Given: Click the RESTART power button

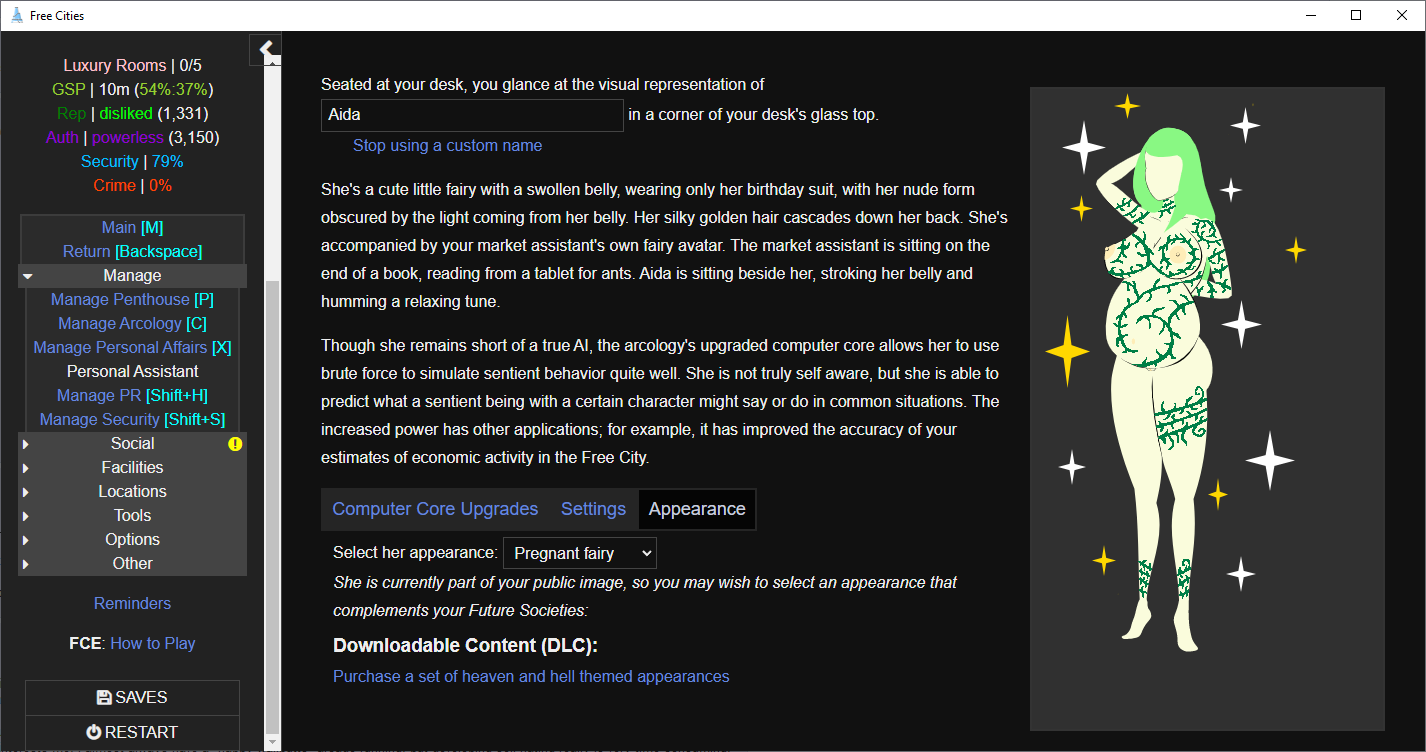Looking at the screenshot, I should 132,732.
